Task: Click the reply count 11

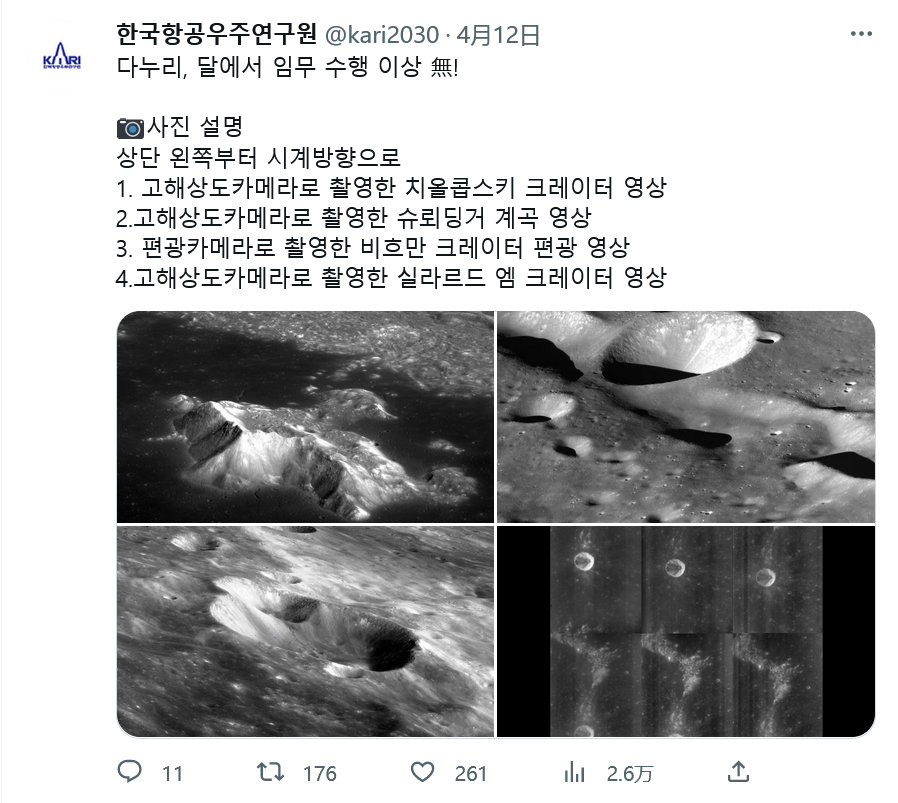Action: pos(172,774)
